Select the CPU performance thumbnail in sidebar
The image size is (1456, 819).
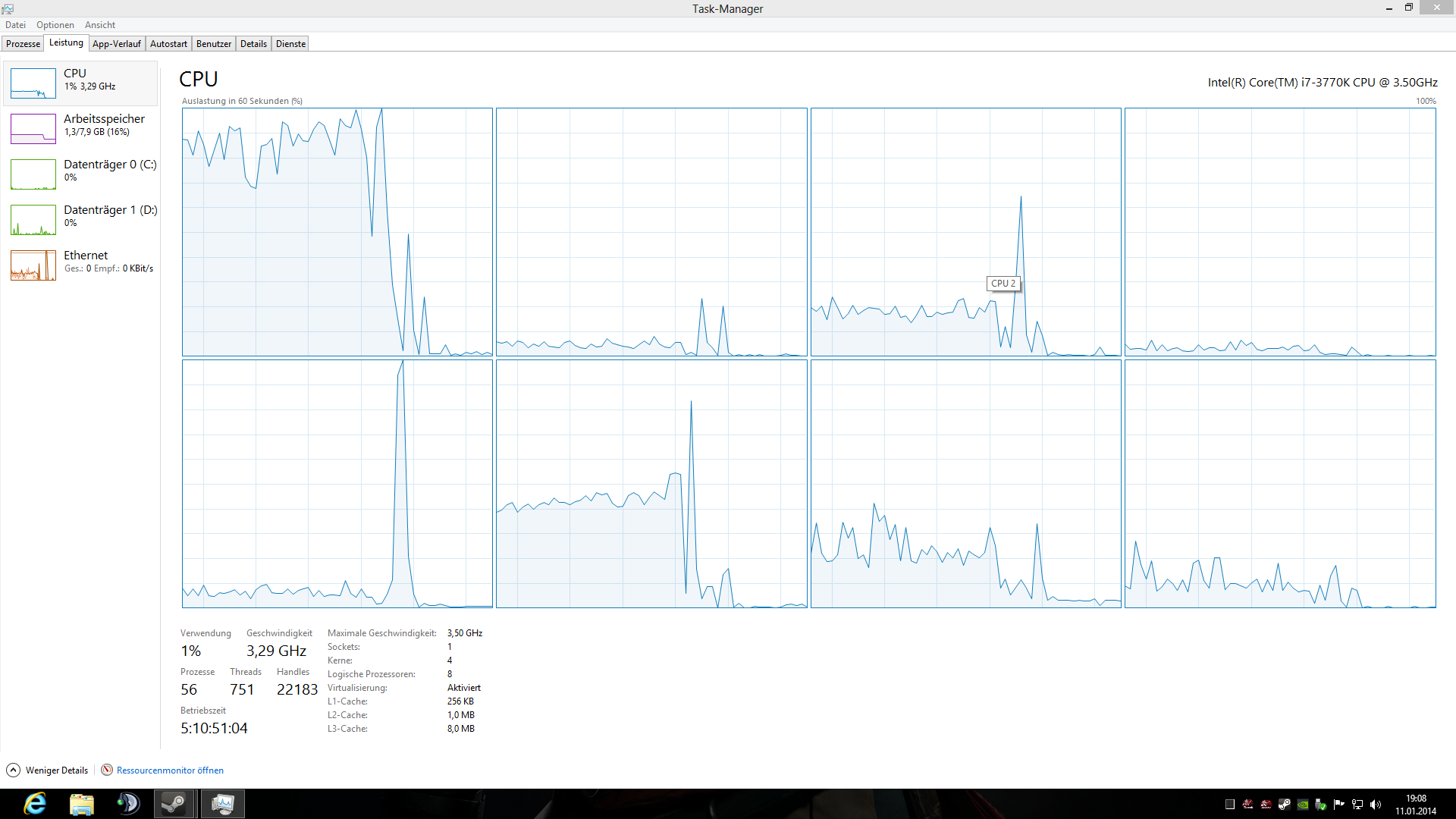point(33,83)
